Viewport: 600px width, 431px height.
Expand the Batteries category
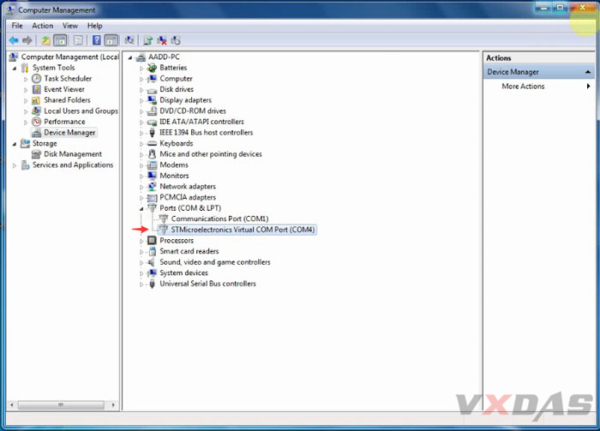click(x=141, y=68)
